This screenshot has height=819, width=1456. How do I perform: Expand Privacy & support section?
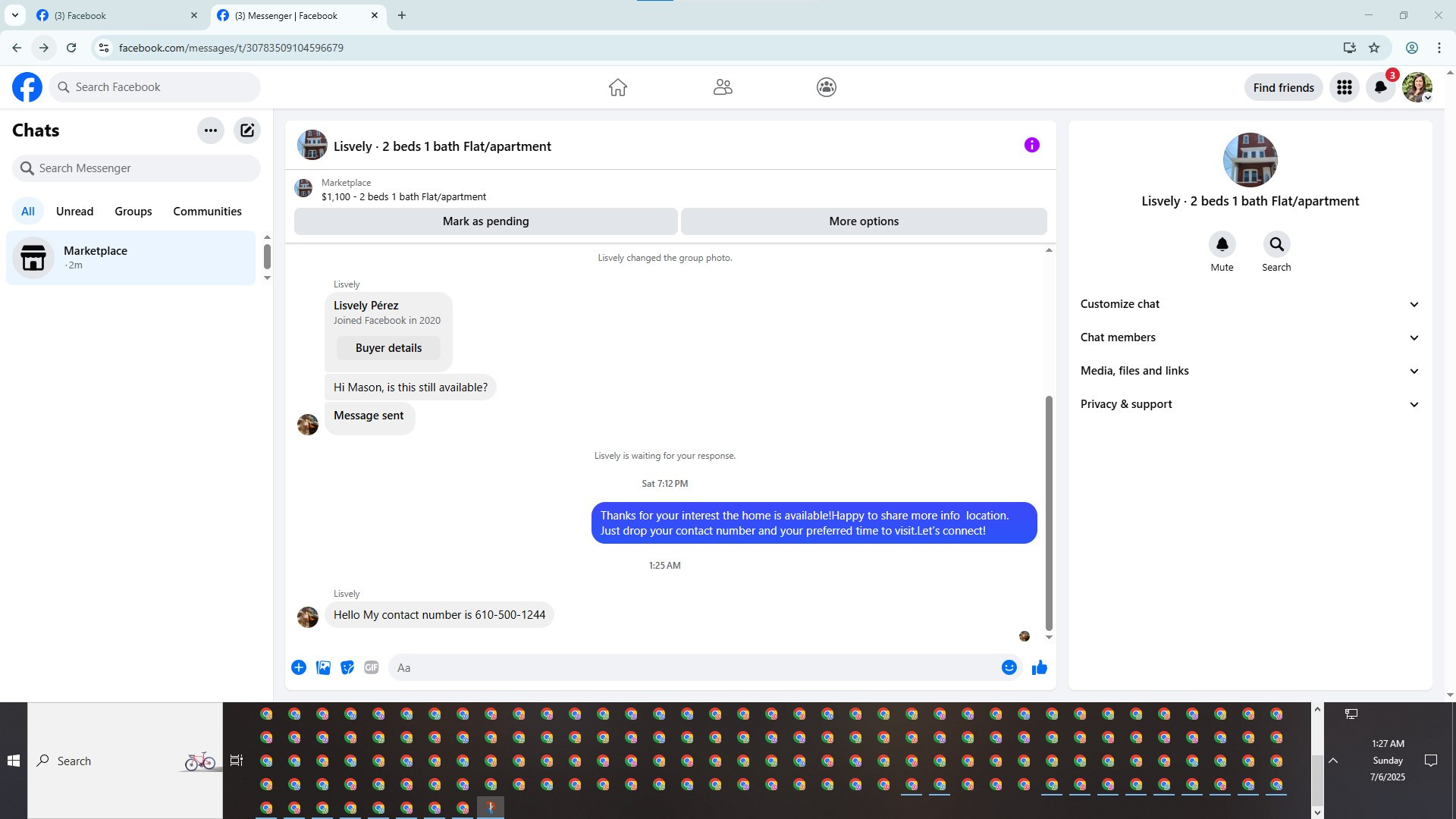1249,404
